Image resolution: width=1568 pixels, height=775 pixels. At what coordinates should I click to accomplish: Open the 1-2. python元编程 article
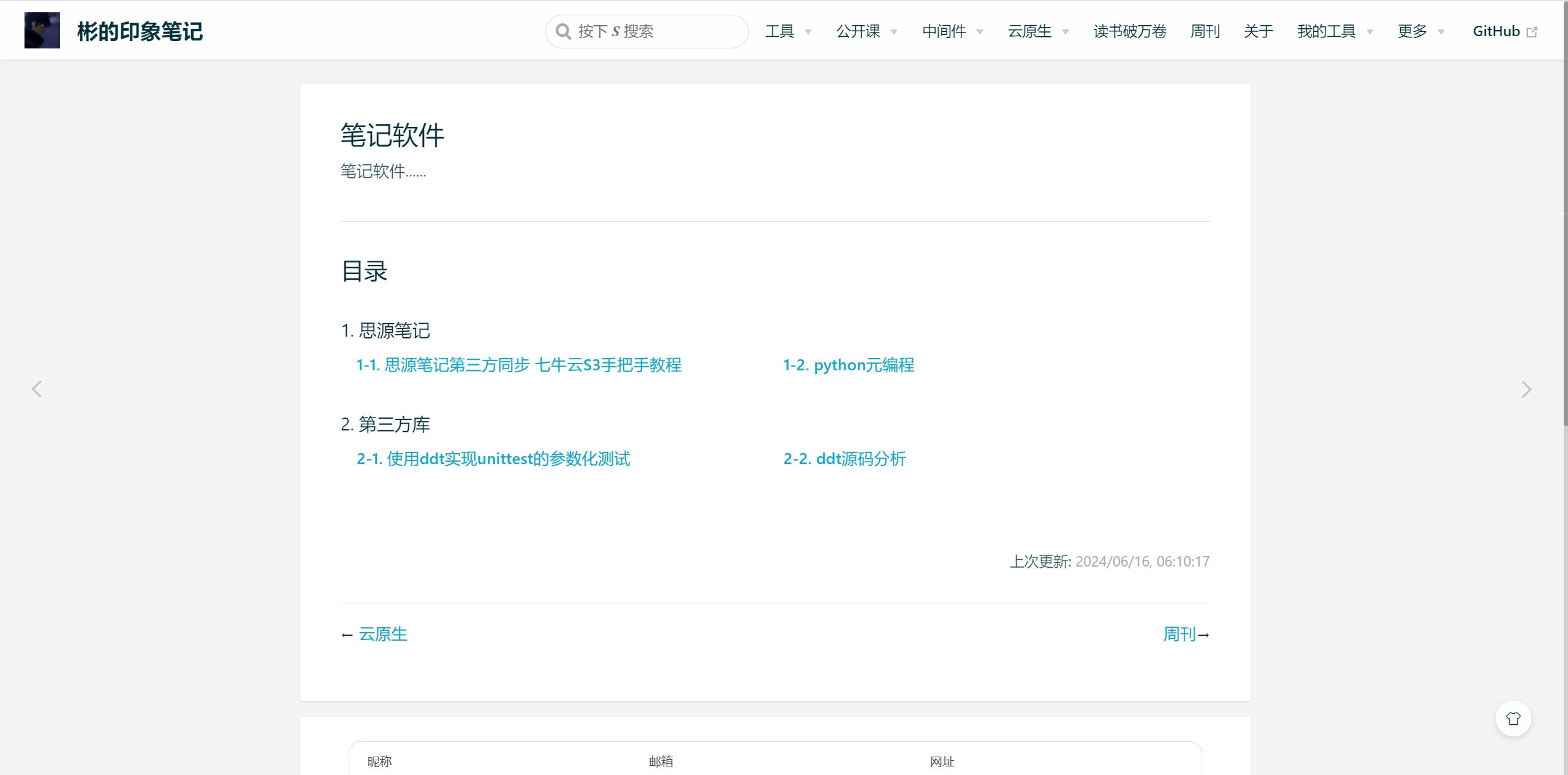849,365
